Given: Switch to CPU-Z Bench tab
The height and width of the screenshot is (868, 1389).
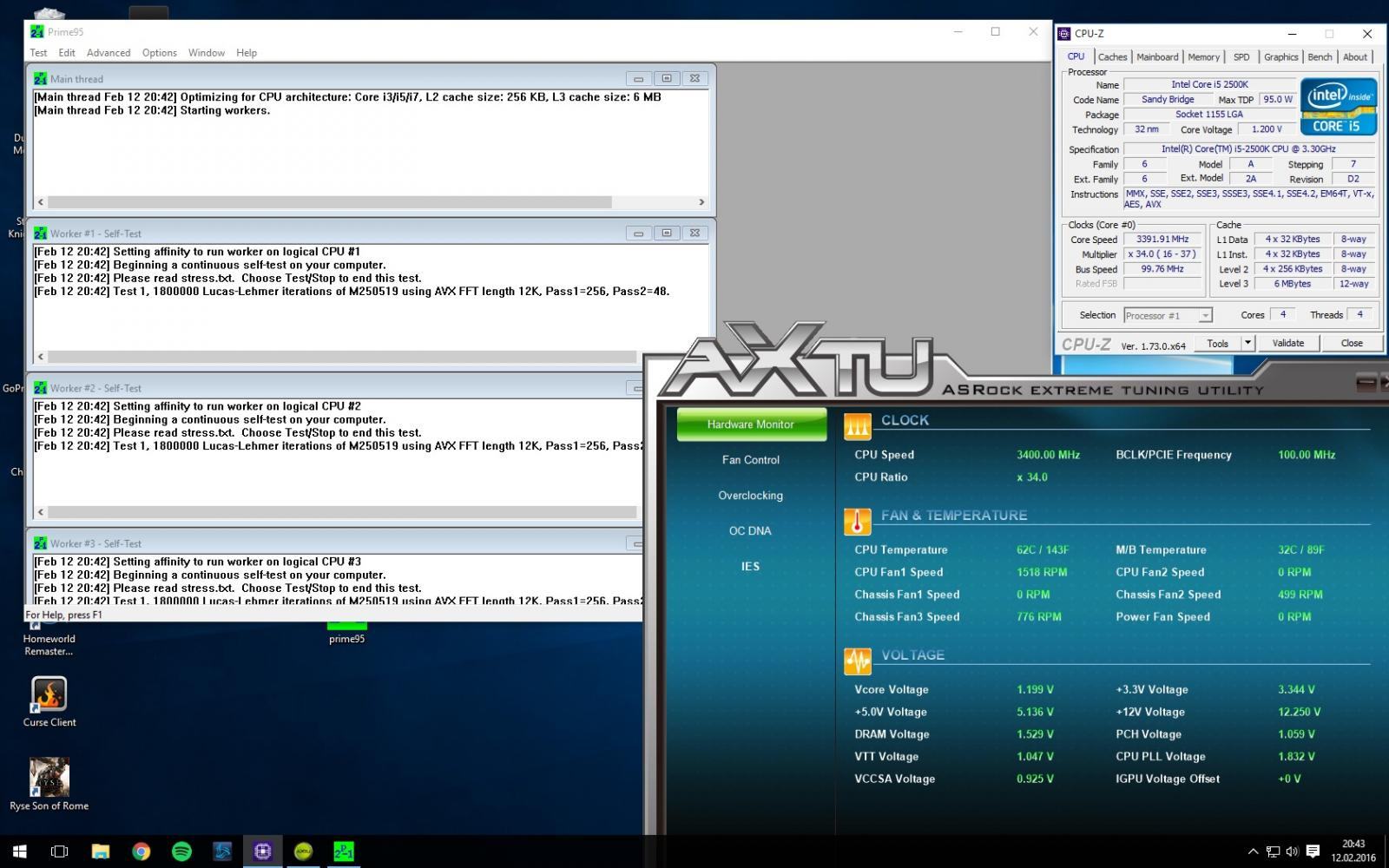Looking at the screenshot, I should tap(1320, 57).
